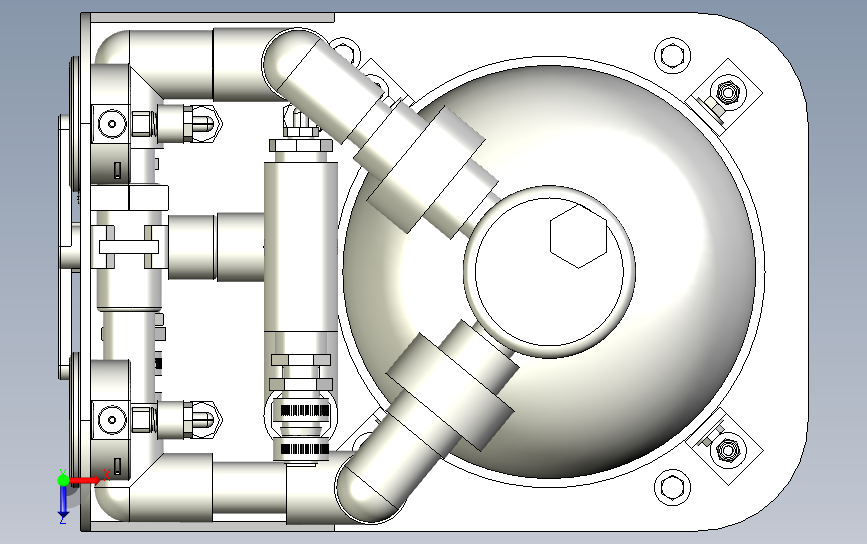867x544 pixels.
Task: Select the upper-left hex-tipped valve fitting
Action: coord(190,124)
